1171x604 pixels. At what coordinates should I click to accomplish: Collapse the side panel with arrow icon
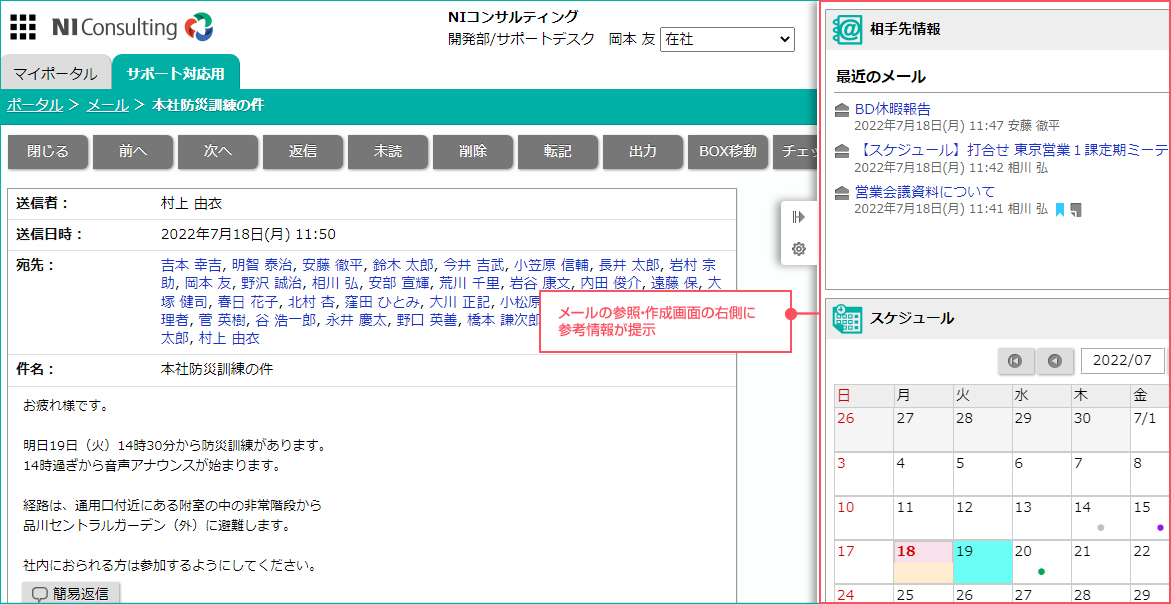click(x=798, y=217)
